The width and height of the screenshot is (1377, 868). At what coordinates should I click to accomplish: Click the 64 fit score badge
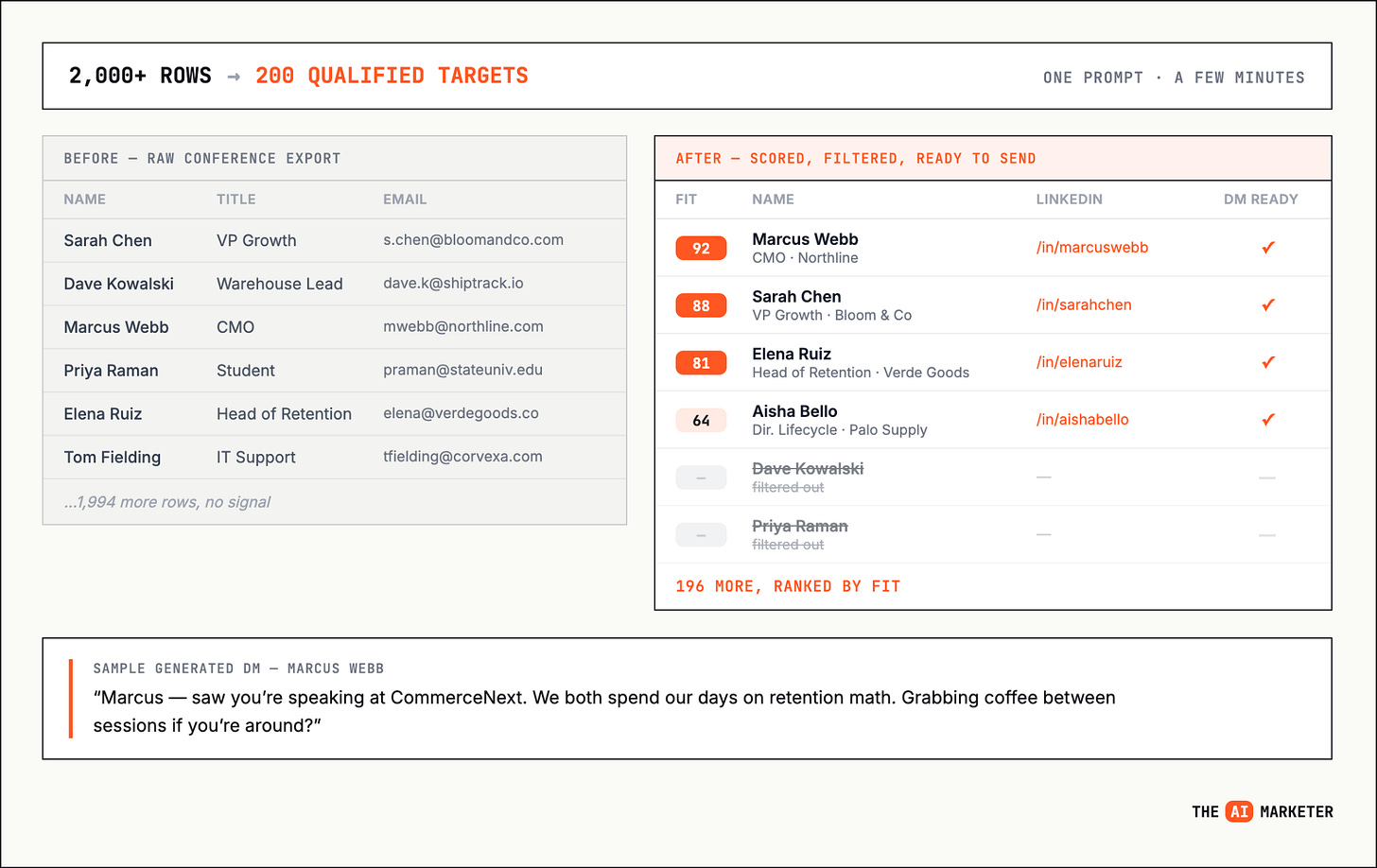pos(701,421)
